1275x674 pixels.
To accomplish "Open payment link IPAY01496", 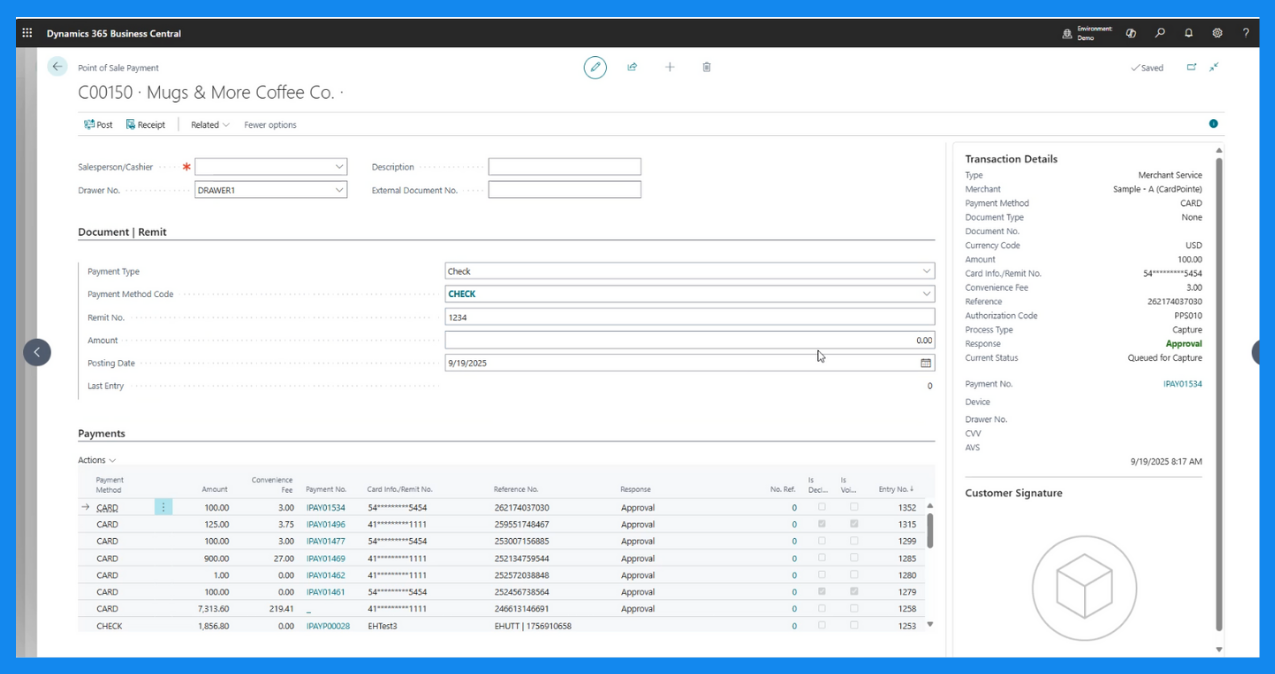I will [x=326, y=524].
